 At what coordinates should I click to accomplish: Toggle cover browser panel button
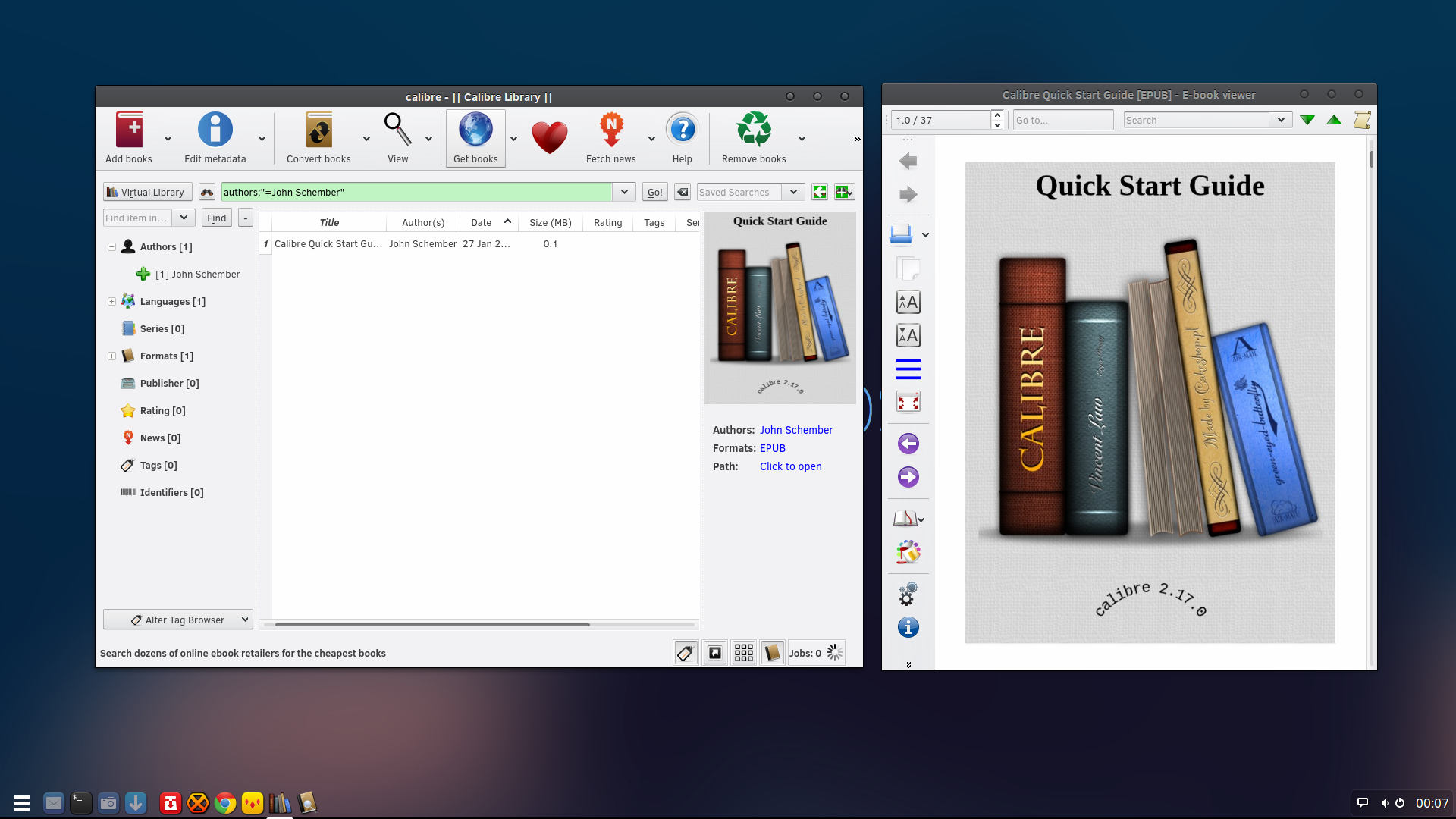tap(714, 653)
